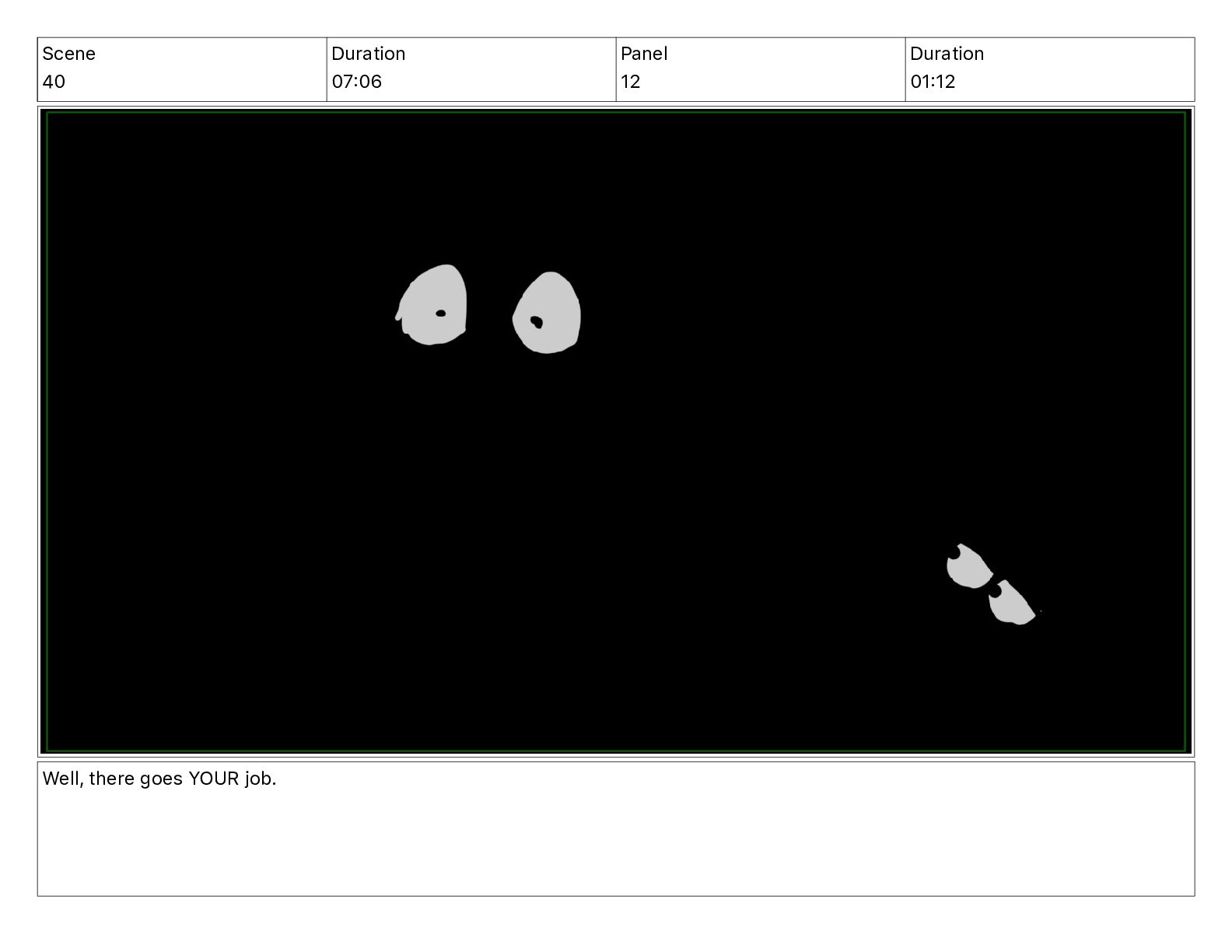Screen dimensions: 1232x952
Task: Click the dialogue text 'Well, there goes YOUR job.'
Action: tap(159, 779)
